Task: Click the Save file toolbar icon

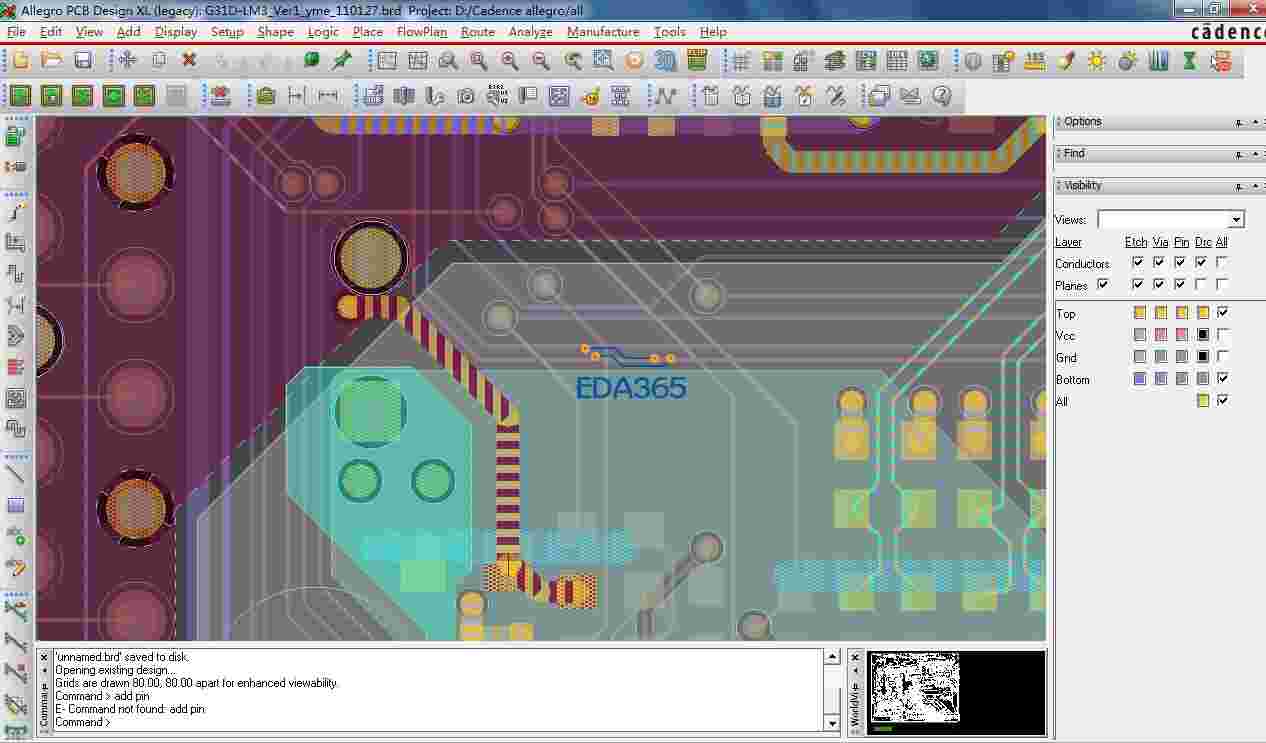Action: click(x=83, y=61)
